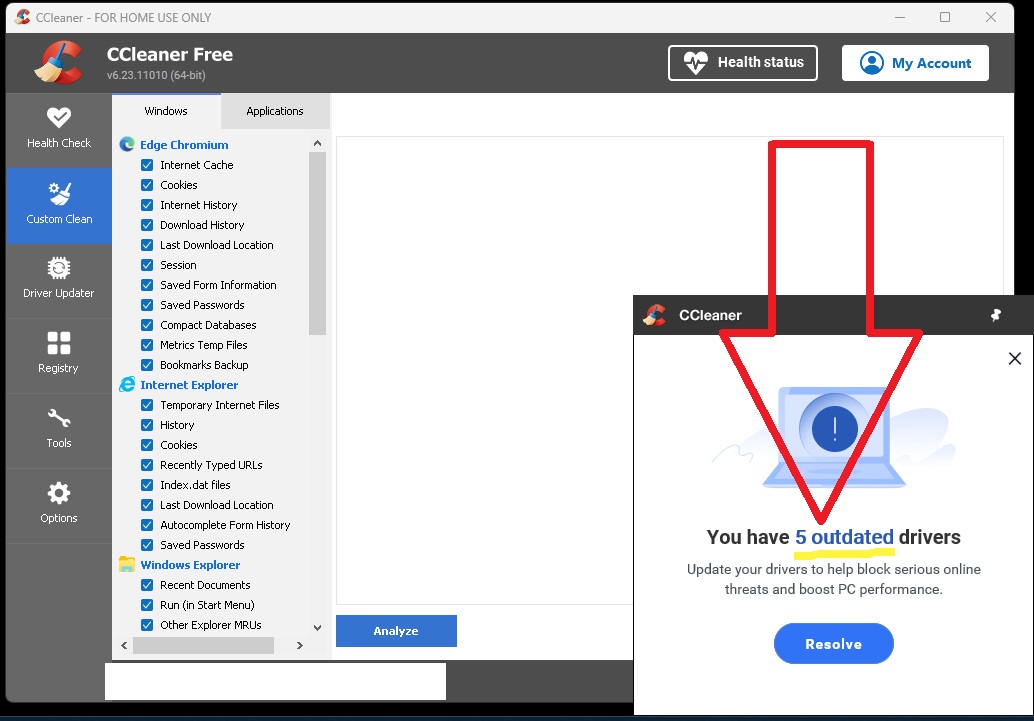Toggle Compact Databases checkbox

pyautogui.click(x=147, y=325)
